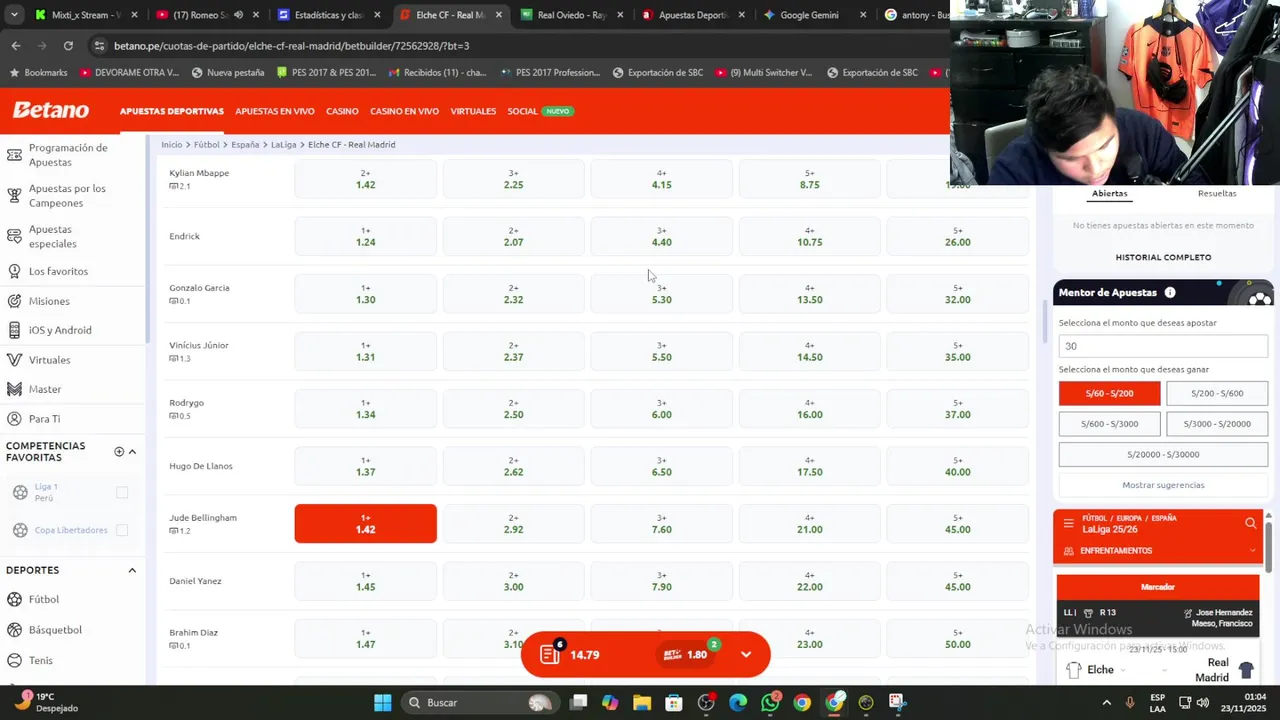This screenshot has width=1280, height=720.
Task: Select Fútbol sport icon in Deportes
Action: coord(14,599)
